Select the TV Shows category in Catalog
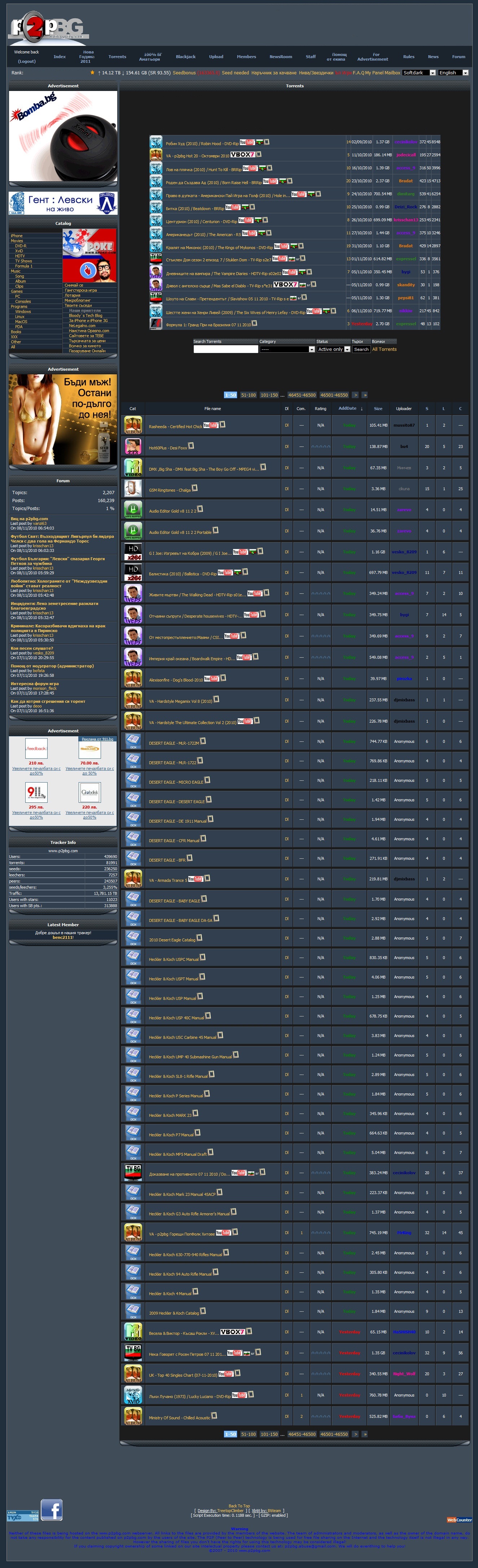 (x=24, y=261)
